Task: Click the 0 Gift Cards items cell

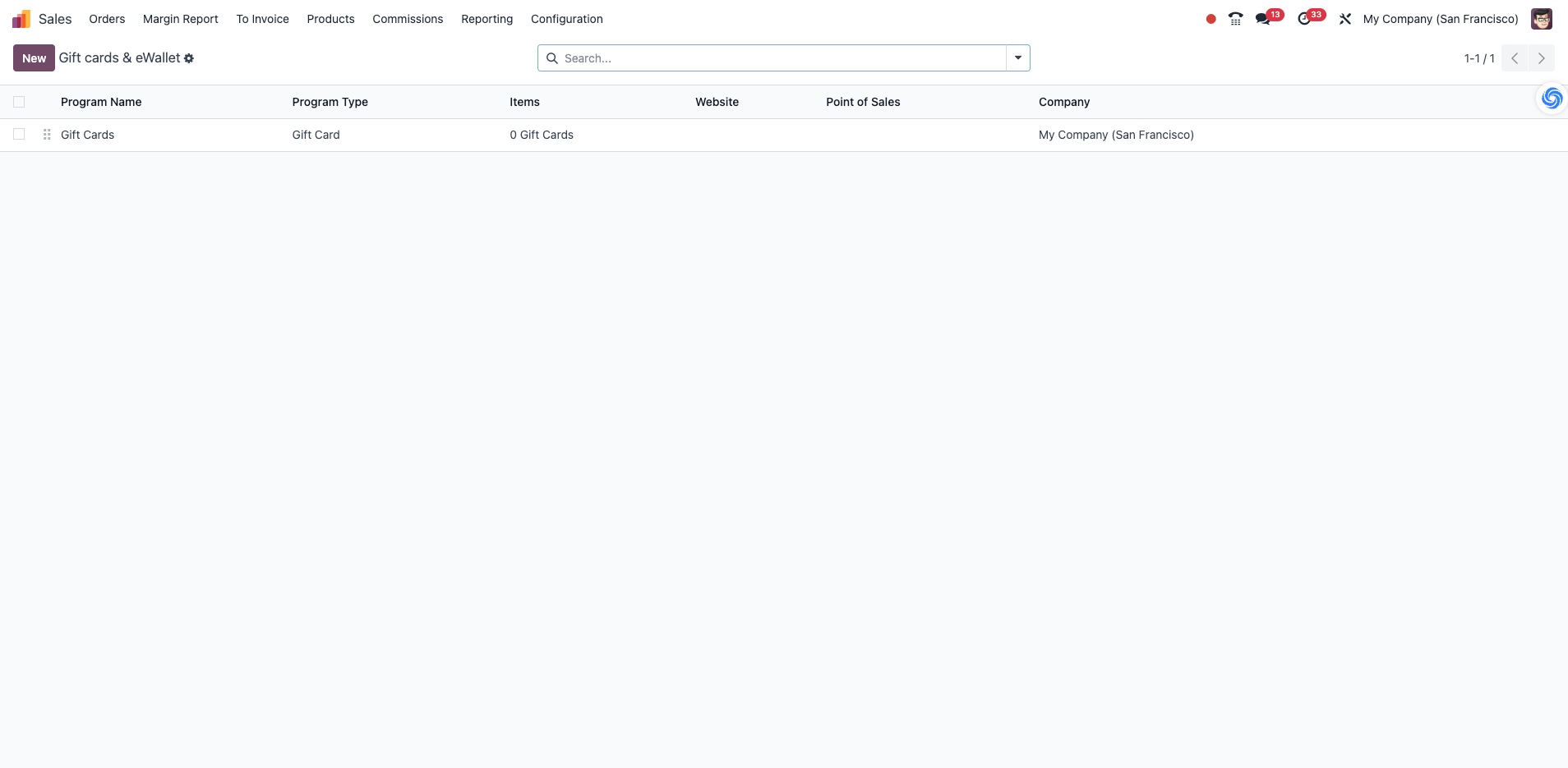Action: pyautogui.click(x=542, y=135)
